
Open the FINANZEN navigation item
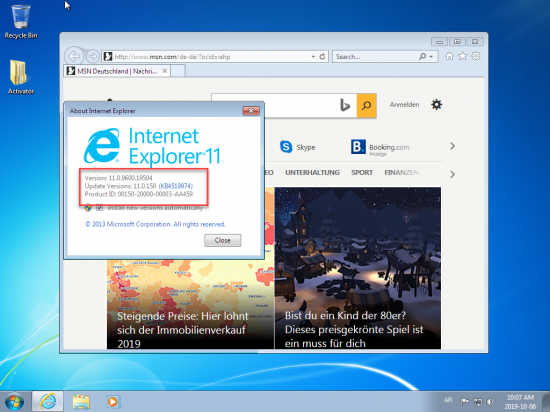(x=401, y=173)
